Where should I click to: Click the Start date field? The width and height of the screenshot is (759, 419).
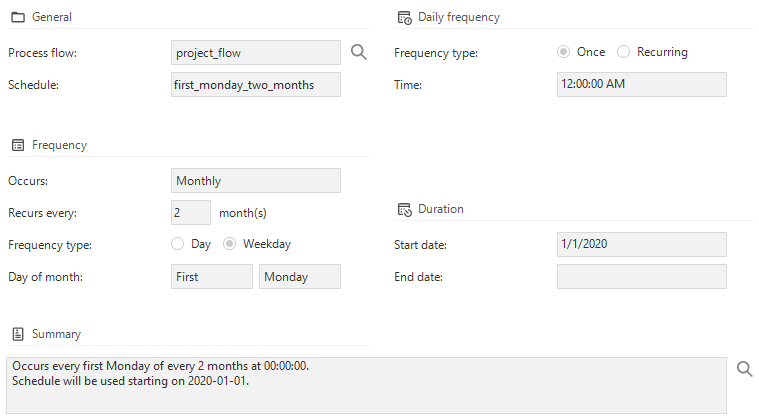point(641,245)
